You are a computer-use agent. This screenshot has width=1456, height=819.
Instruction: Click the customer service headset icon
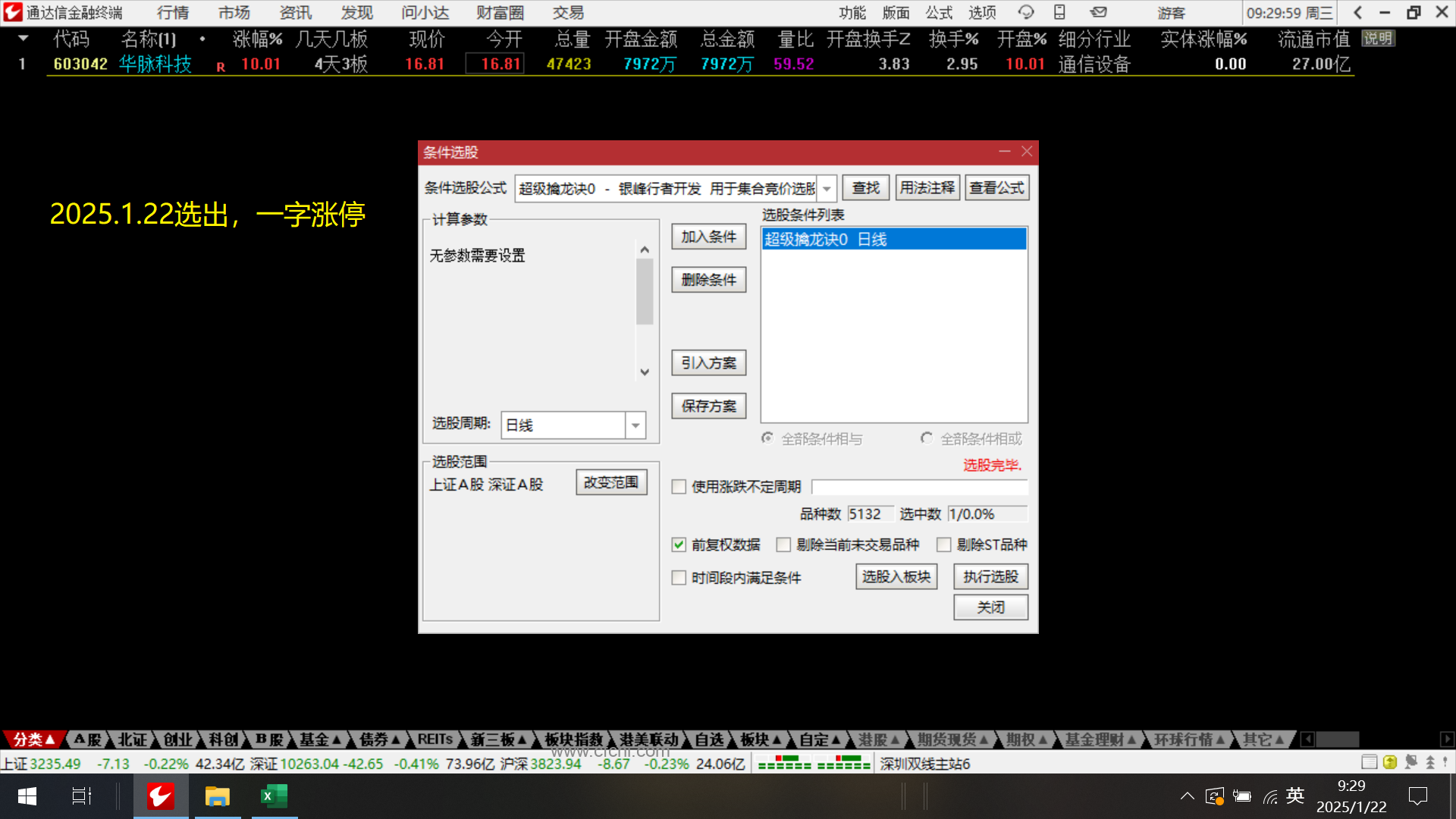point(1026,12)
